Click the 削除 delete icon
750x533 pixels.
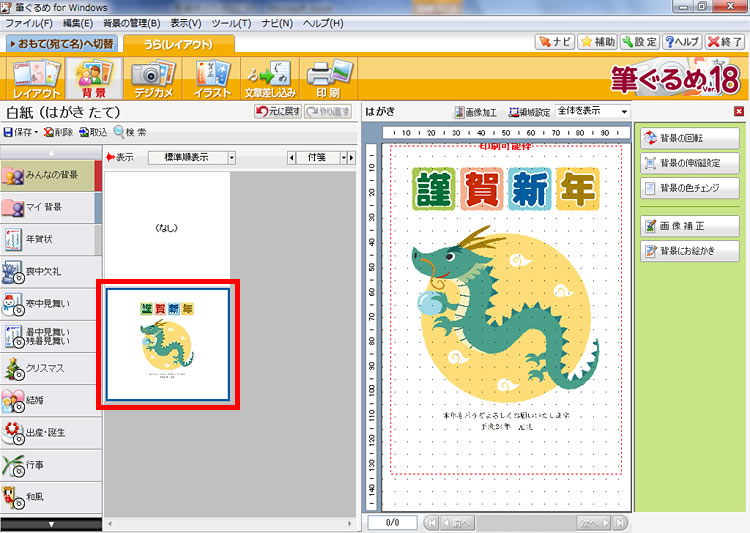click(58, 132)
